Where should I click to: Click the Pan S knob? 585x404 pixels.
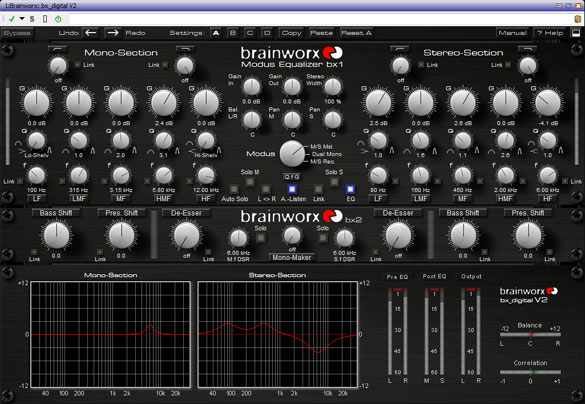(x=333, y=120)
